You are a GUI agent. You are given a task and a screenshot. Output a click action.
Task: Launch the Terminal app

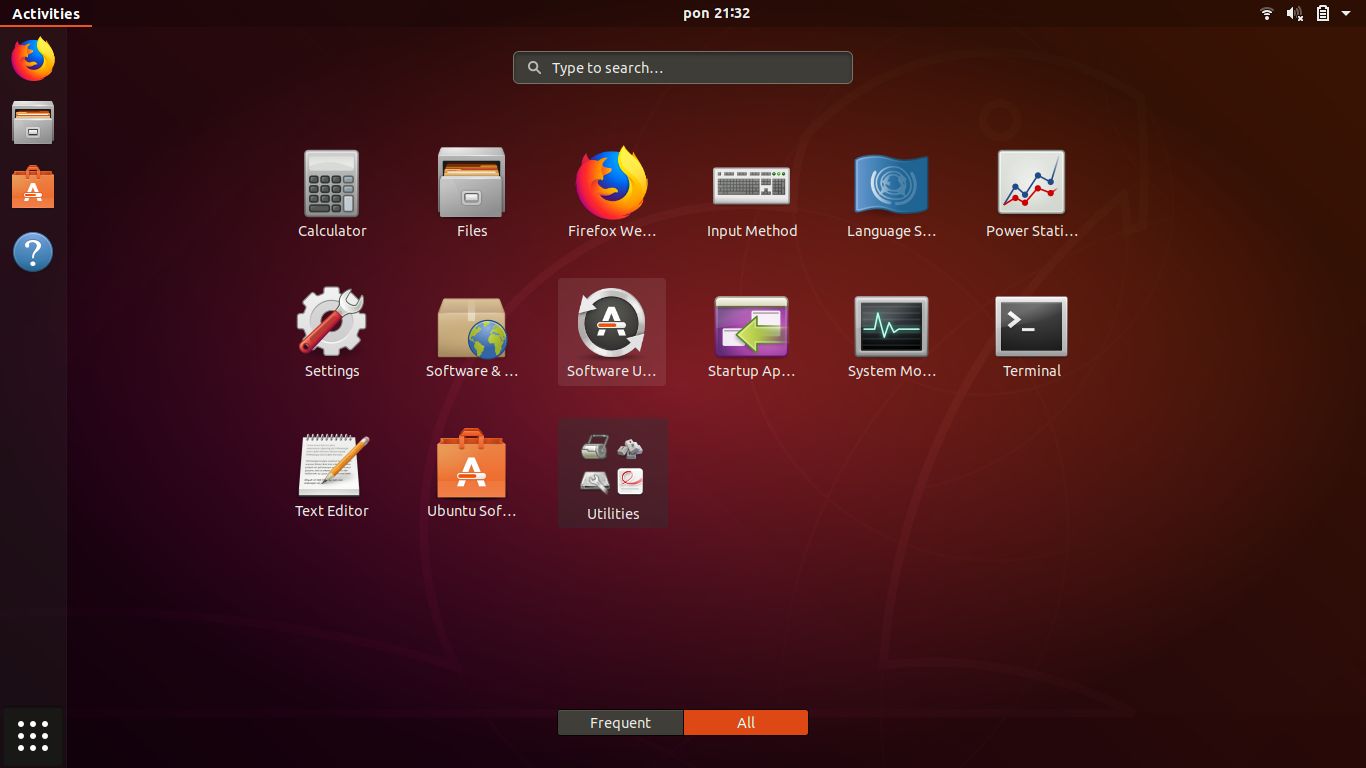coord(1031,333)
